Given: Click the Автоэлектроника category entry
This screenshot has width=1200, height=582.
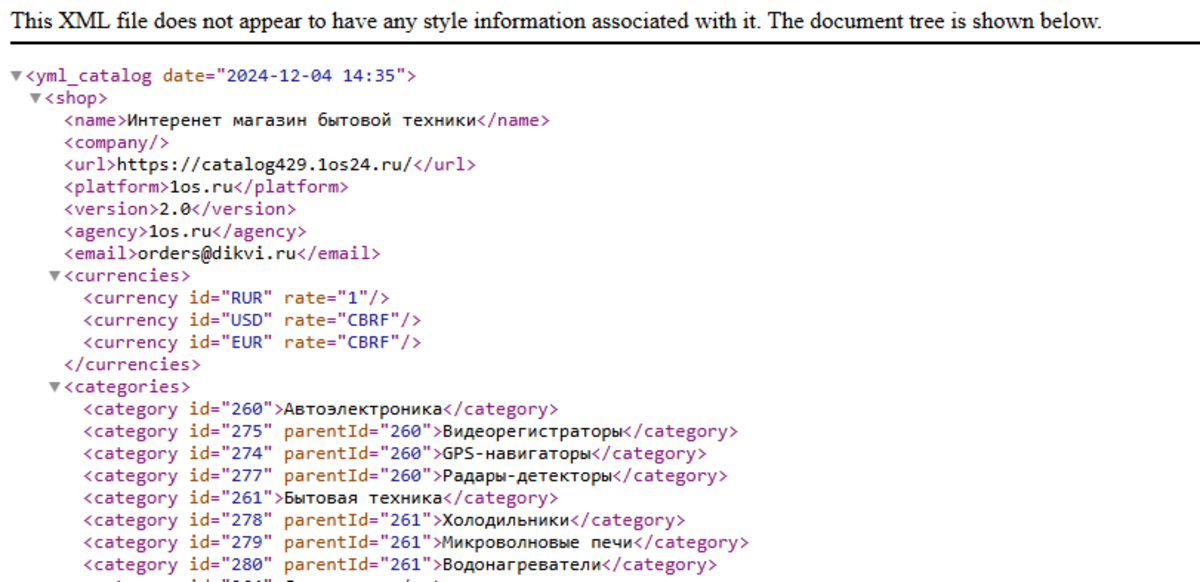Looking at the screenshot, I should tap(362, 409).
